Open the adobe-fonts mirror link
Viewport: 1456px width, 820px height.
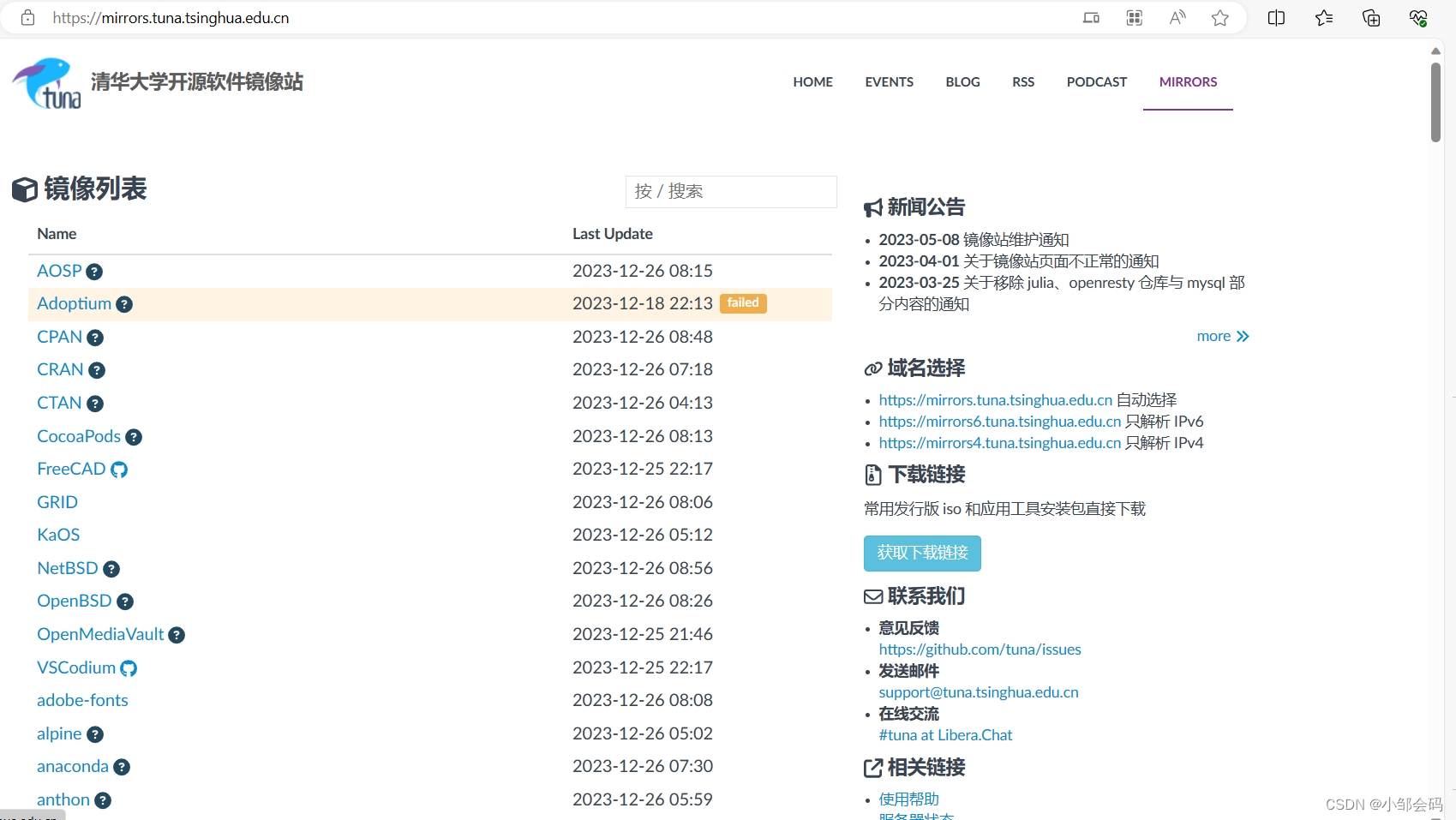(82, 700)
